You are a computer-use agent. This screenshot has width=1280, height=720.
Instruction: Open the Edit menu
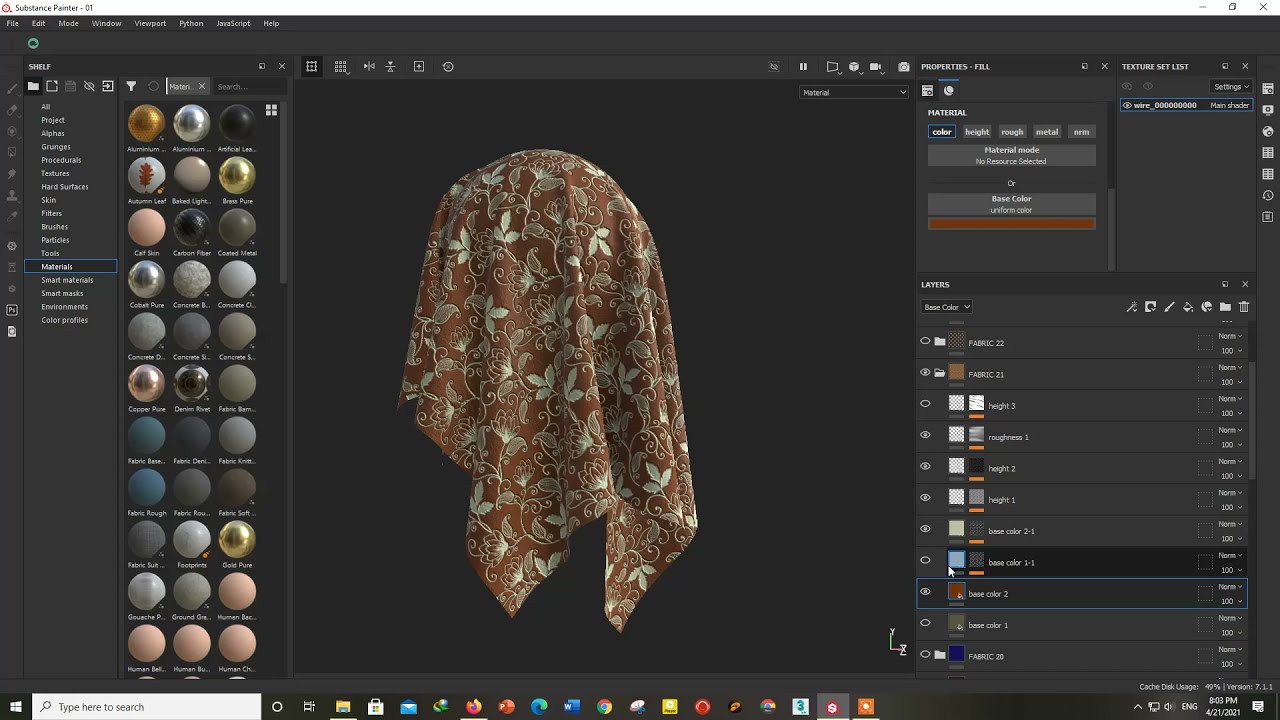tap(38, 23)
